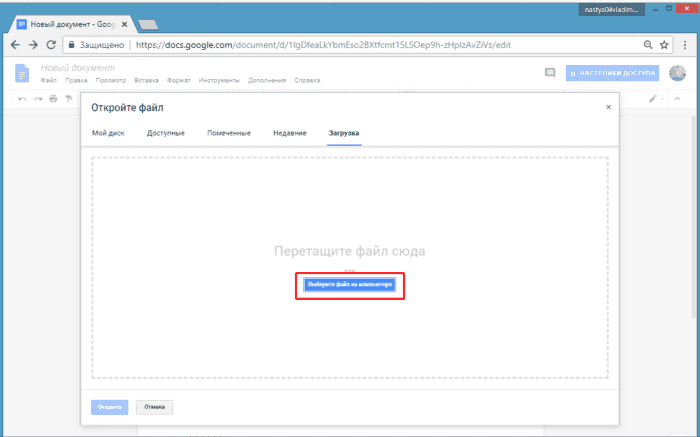Click the 'Открыть' button
700x437 pixels.
click(109, 407)
